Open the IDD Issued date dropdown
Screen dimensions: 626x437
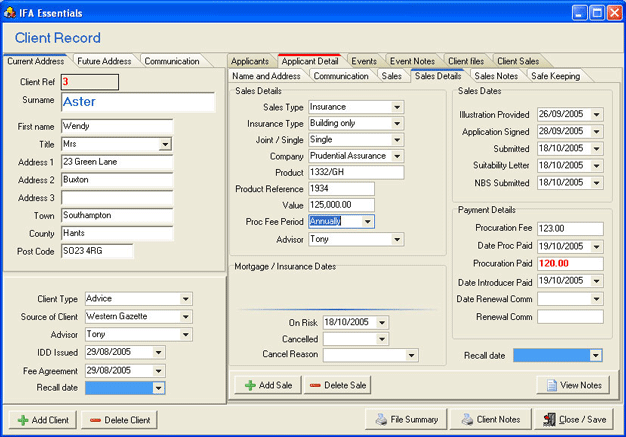tap(158, 352)
